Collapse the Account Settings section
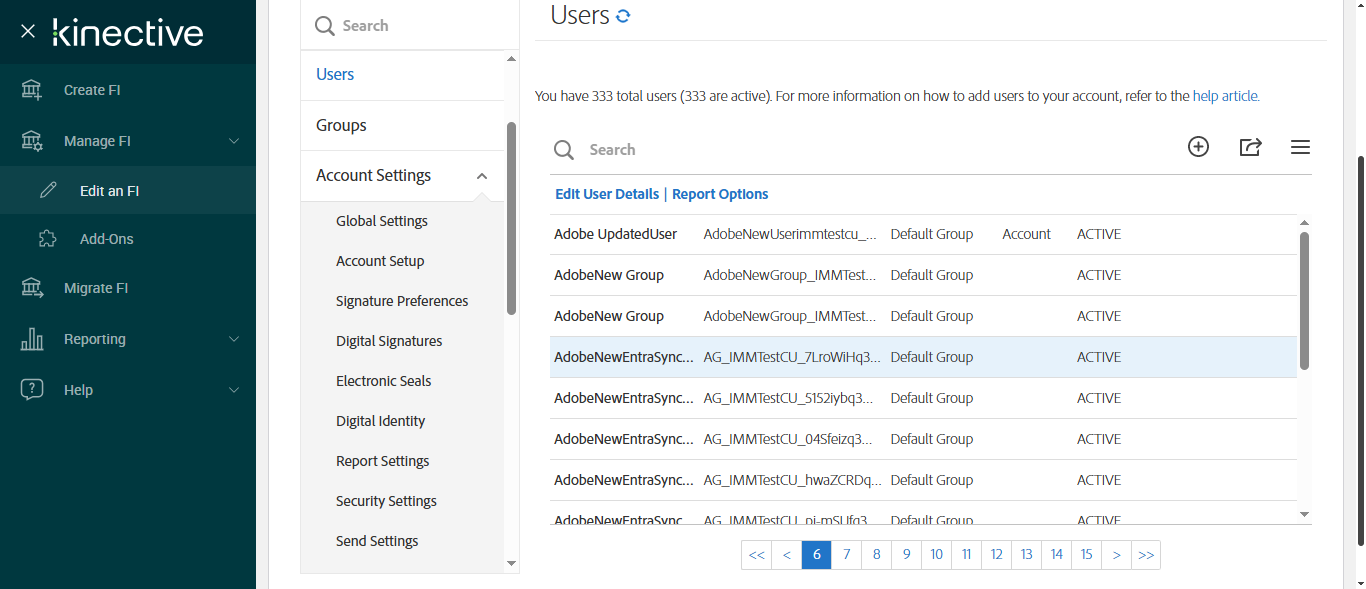This screenshot has width=1366, height=589. (x=482, y=176)
